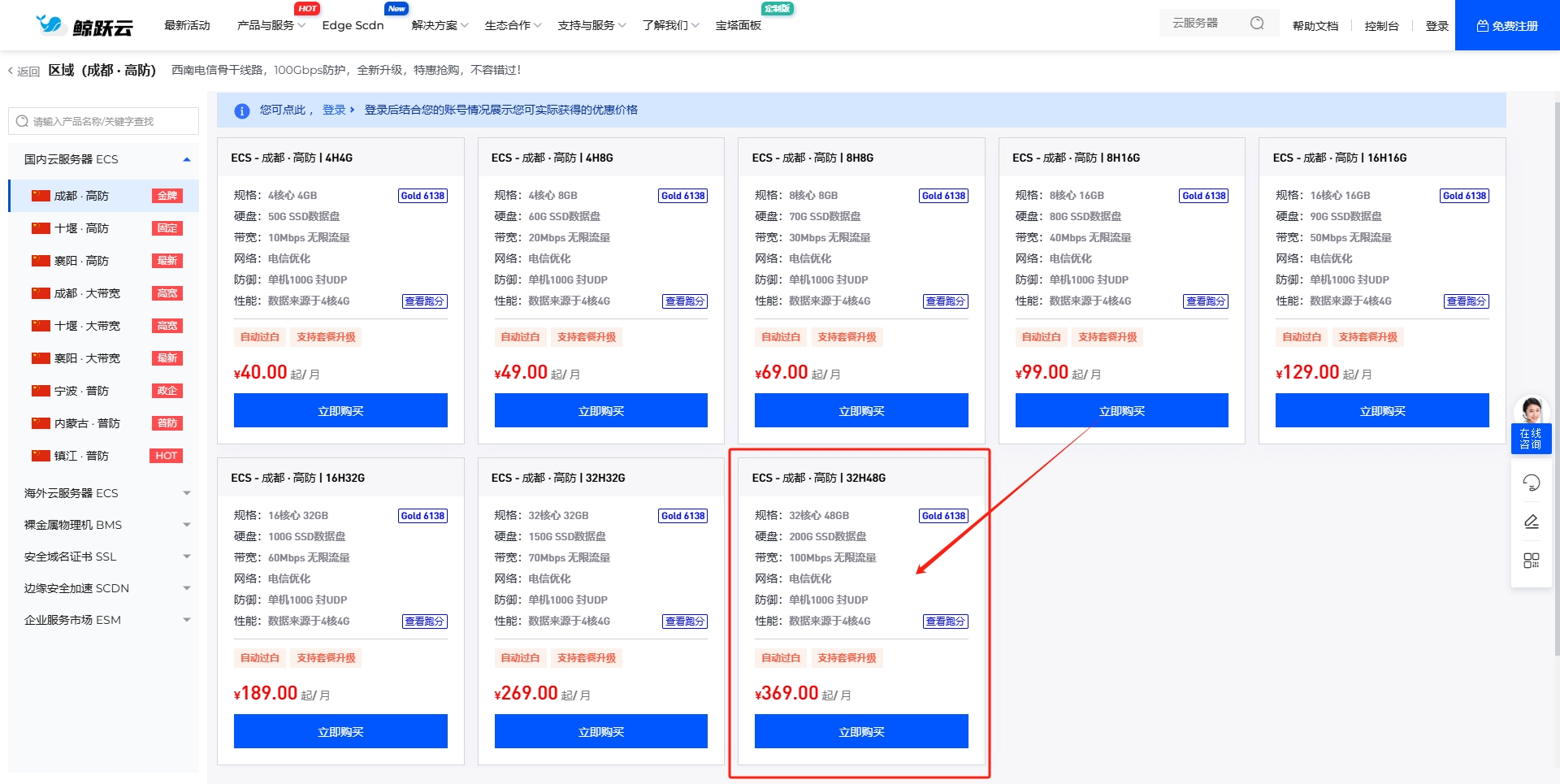Expand 解决方案 menu
The width and height of the screenshot is (1560, 784).
tap(440, 25)
